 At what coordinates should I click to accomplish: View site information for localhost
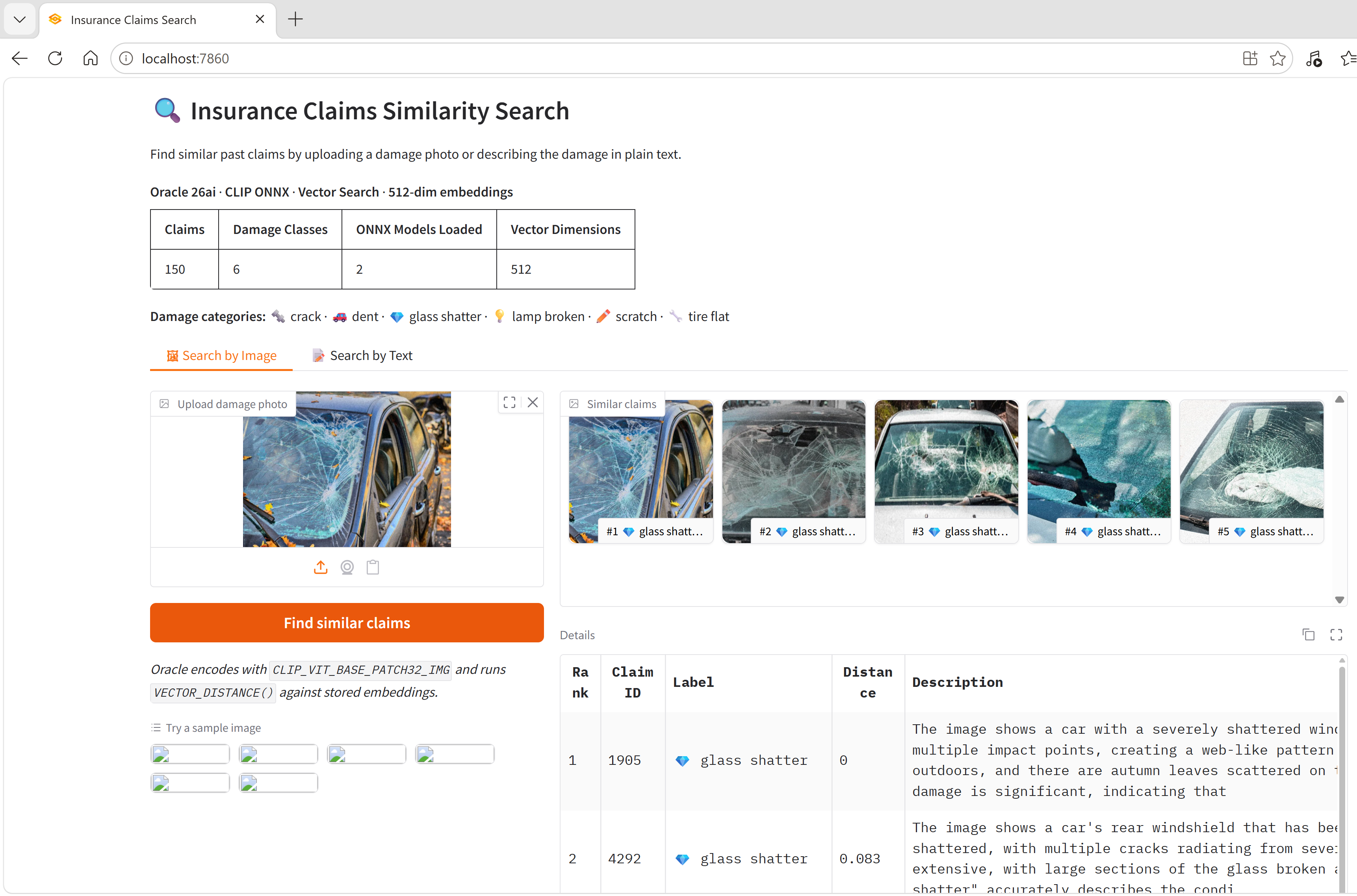point(126,58)
